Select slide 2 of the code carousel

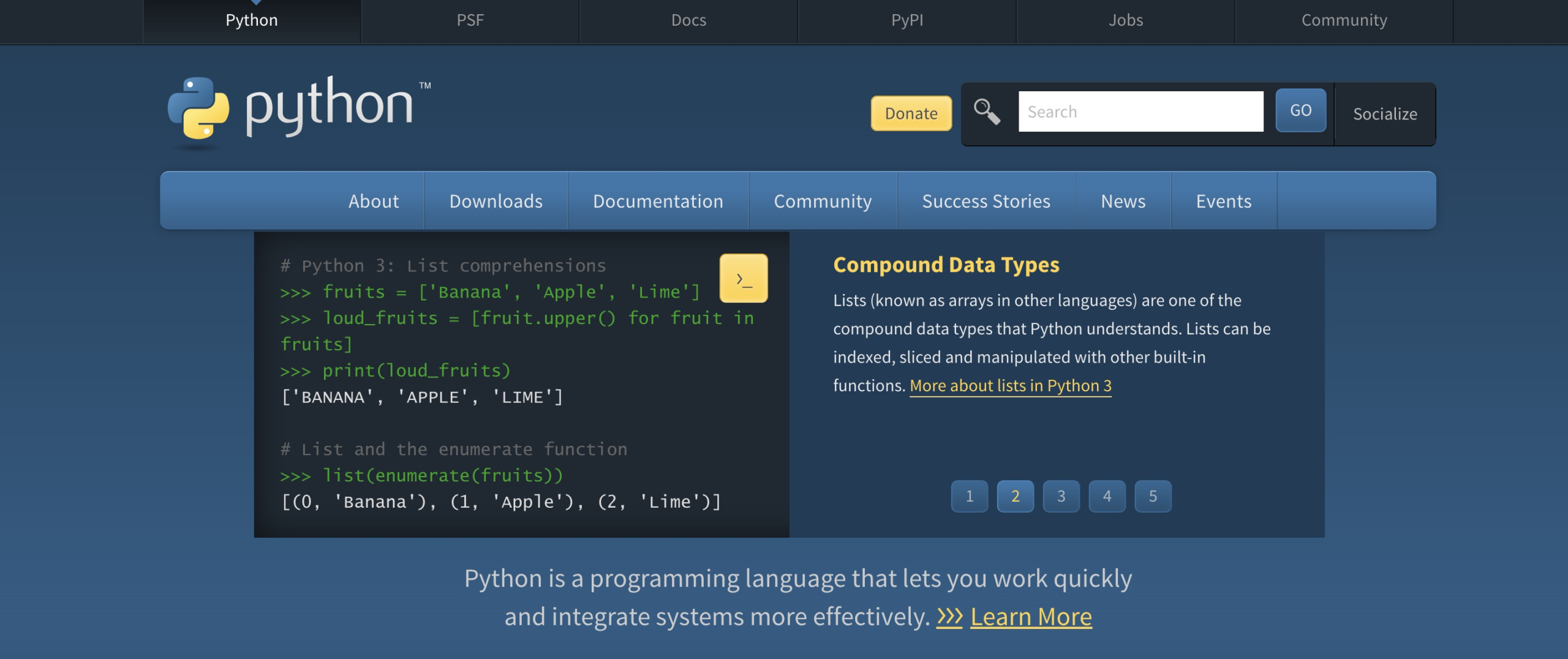point(1016,496)
